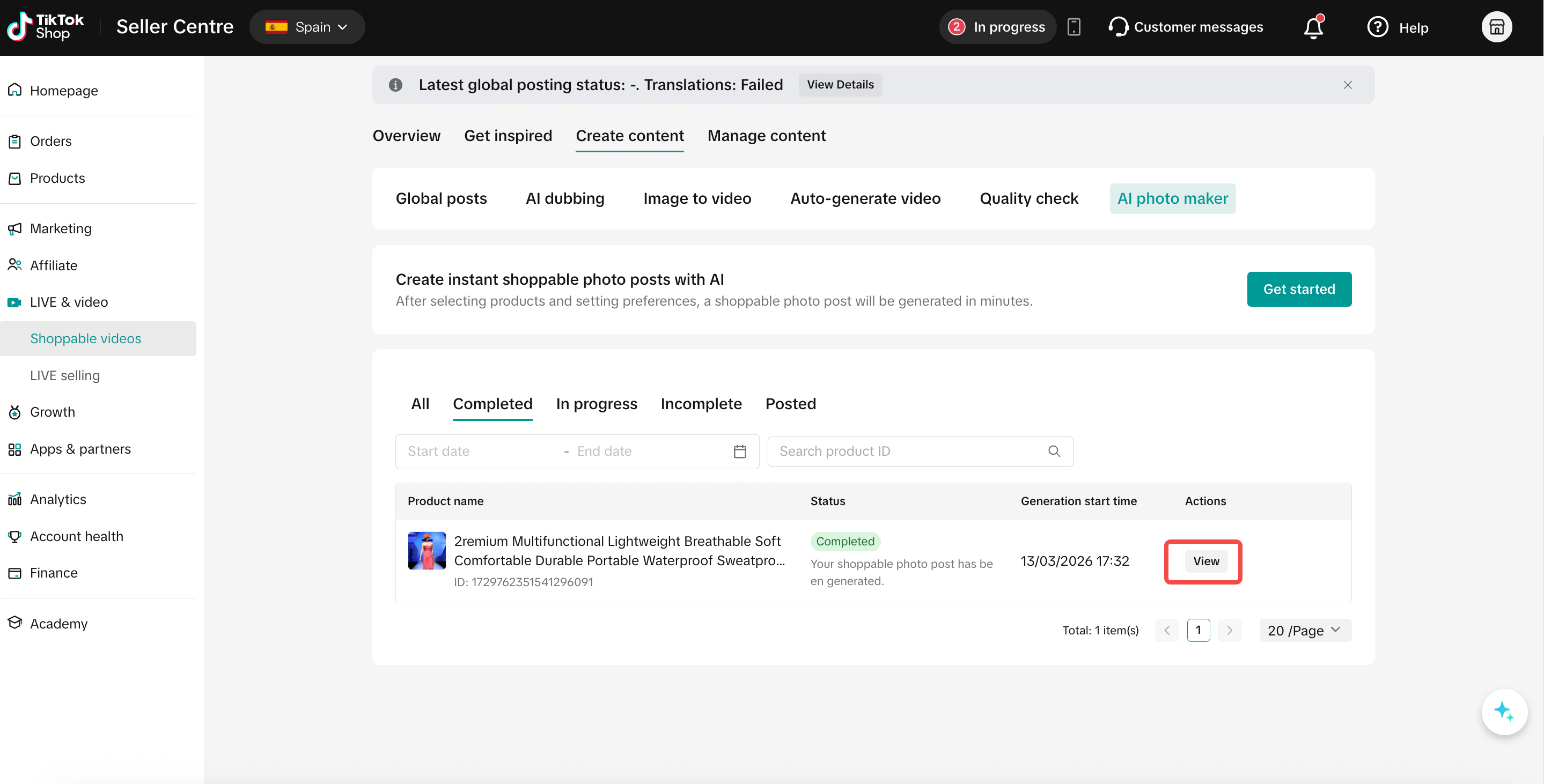This screenshot has width=1544, height=784.
Task: Expand the 20 /Page selector
Action: [1304, 631]
